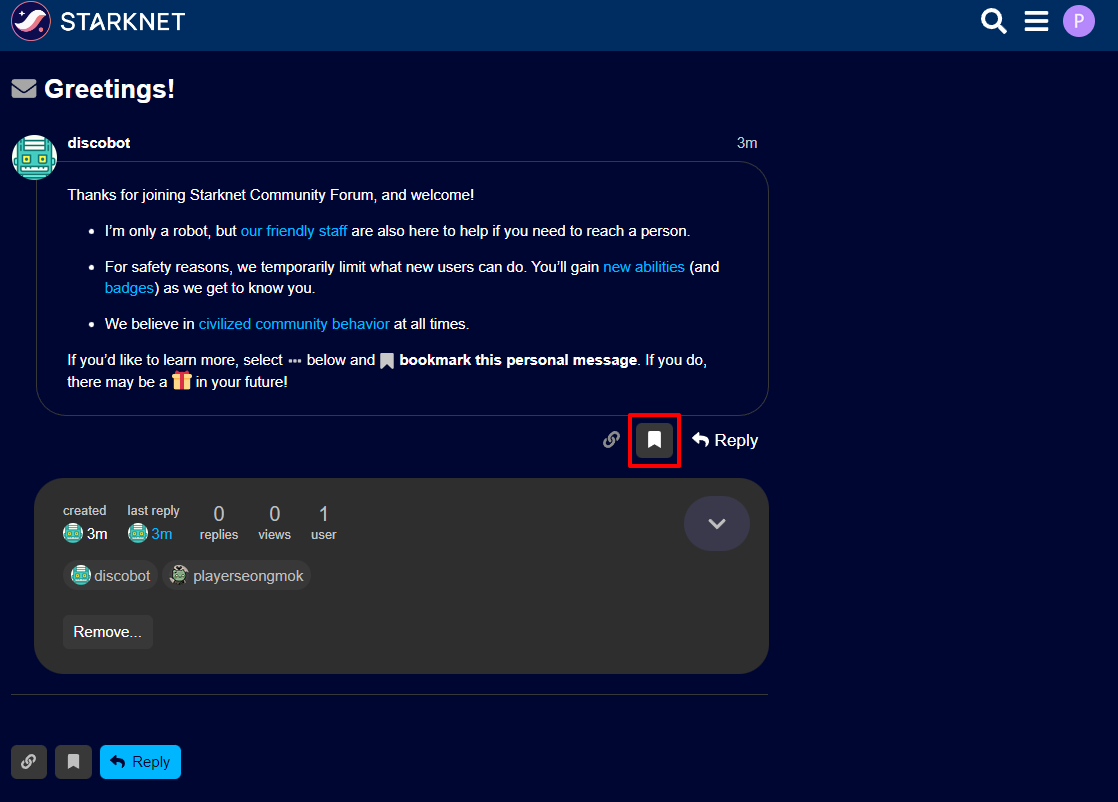This screenshot has width=1118, height=802.
Task: Open the purple P user avatar menu
Action: [x=1078, y=21]
